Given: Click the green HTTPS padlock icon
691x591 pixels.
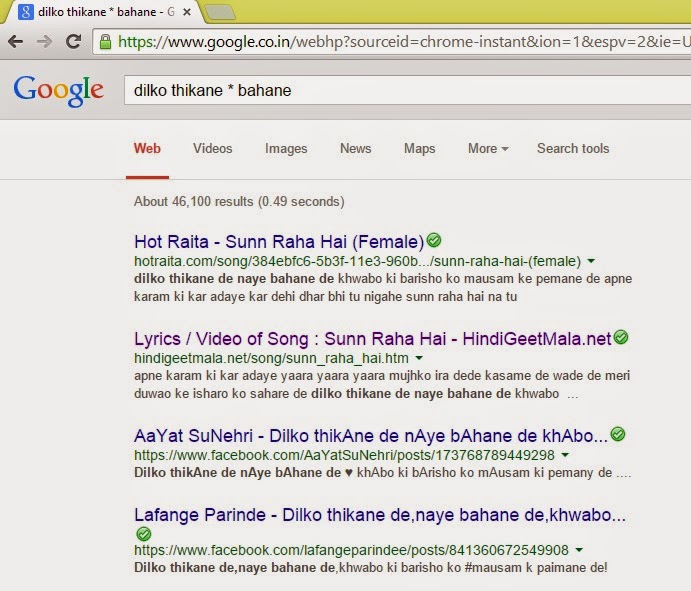Looking at the screenshot, I should point(105,42).
